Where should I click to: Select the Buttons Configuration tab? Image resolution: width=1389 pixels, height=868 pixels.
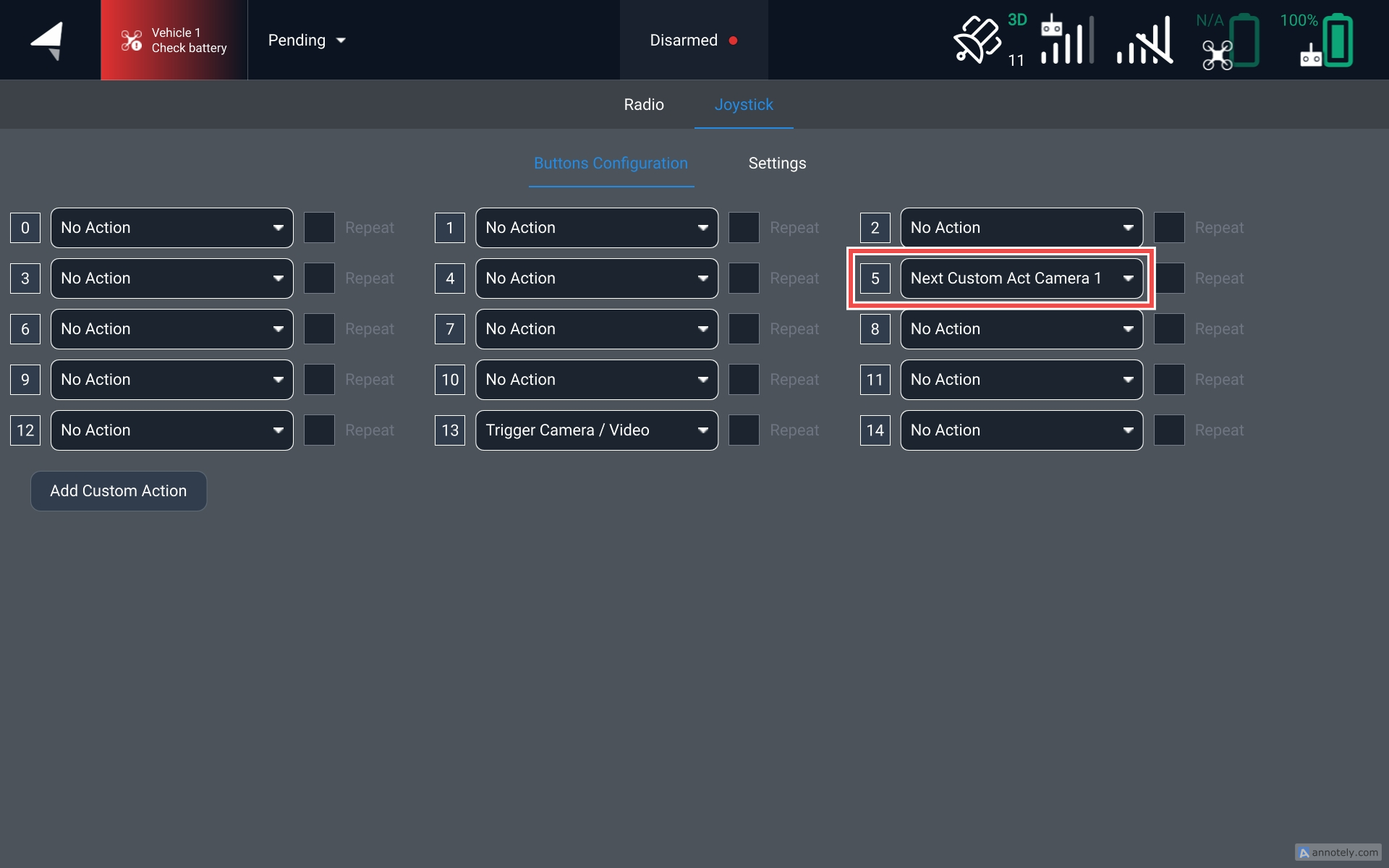[x=611, y=163]
